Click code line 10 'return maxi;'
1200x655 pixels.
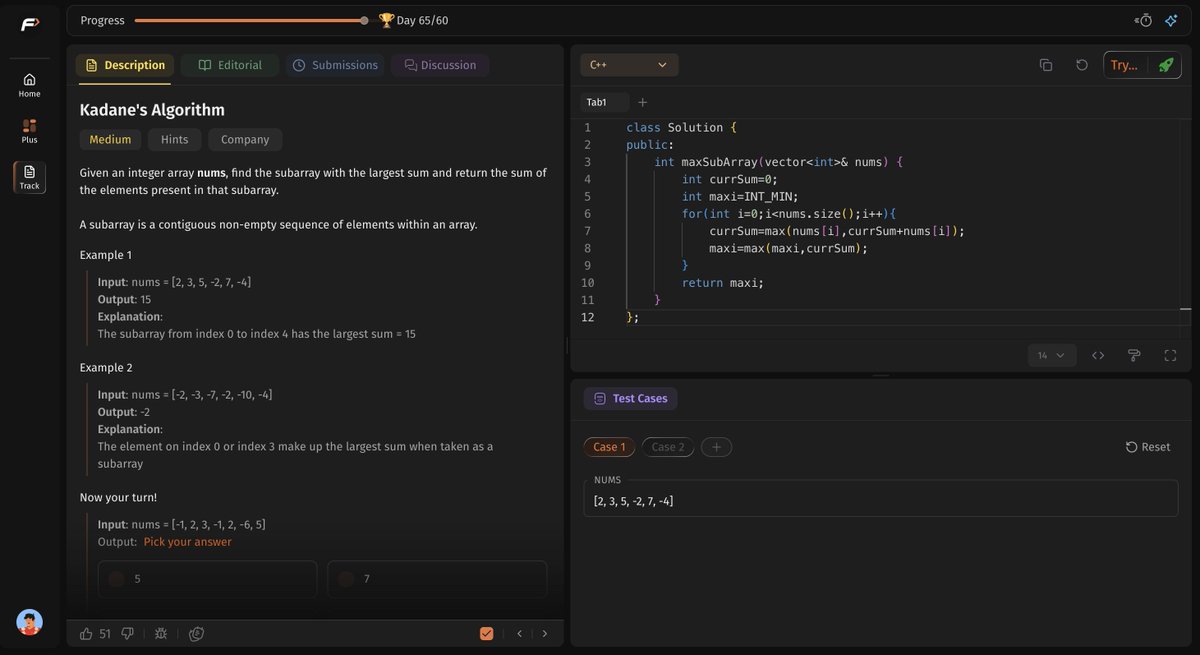(x=722, y=283)
